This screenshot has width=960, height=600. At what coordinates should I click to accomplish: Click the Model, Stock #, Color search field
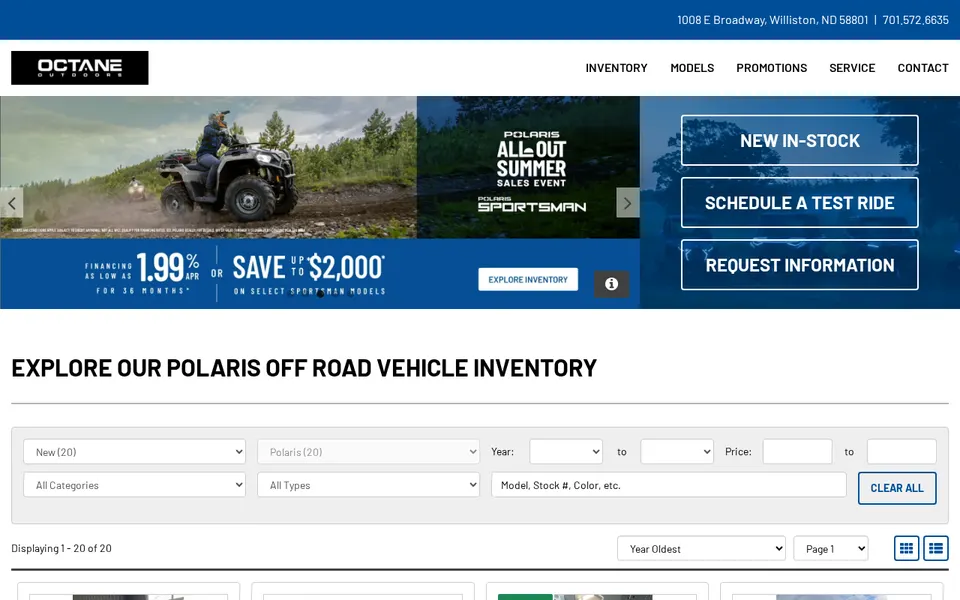click(x=669, y=485)
